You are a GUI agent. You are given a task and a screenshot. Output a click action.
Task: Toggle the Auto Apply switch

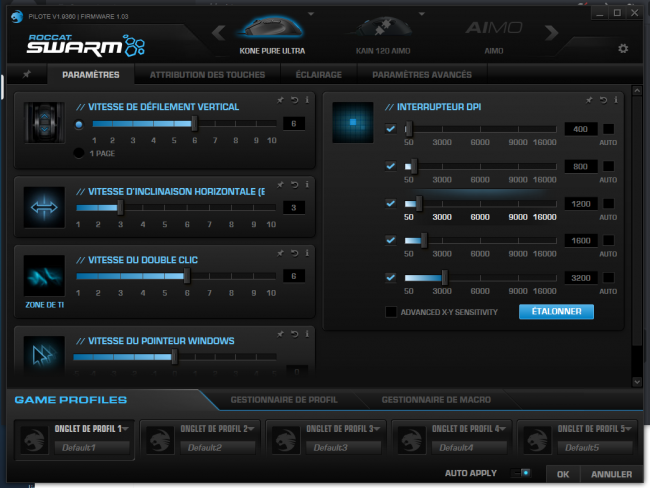coord(521,473)
